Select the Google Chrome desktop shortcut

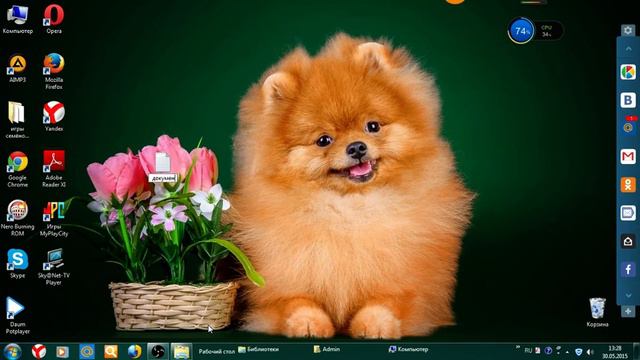pos(18,169)
